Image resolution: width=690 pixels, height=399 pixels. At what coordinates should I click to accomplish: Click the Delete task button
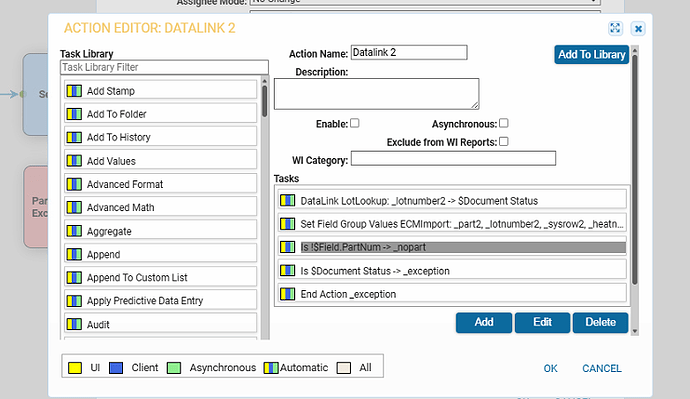pyautogui.click(x=600, y=322)
